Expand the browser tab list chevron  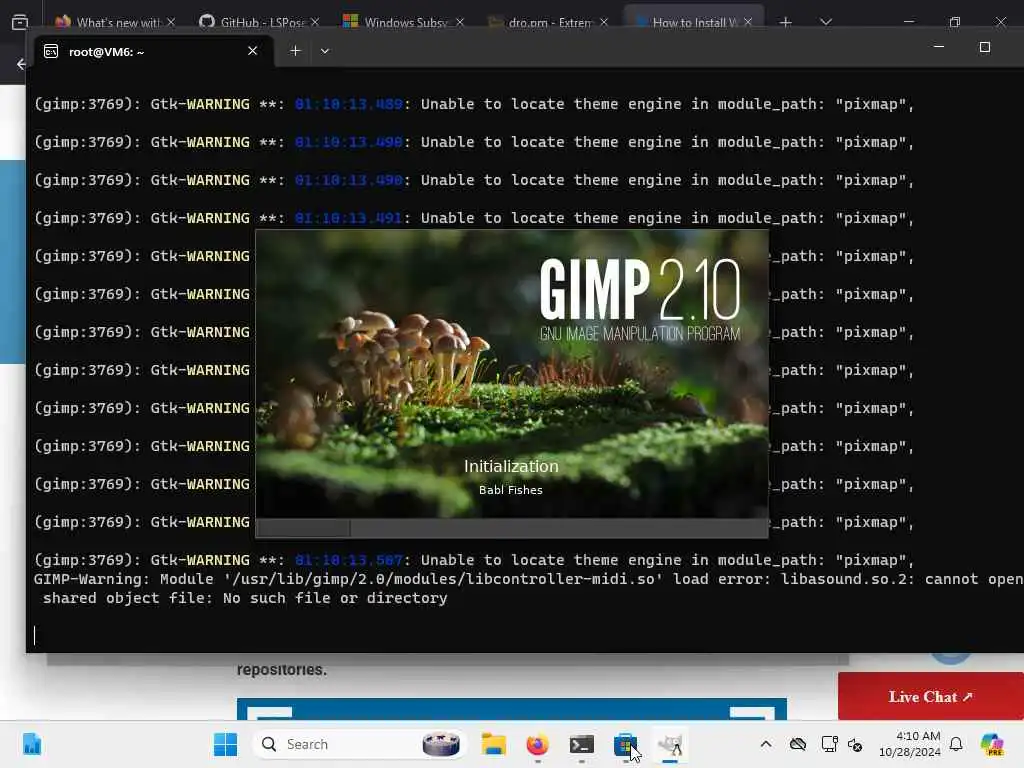point(825,22)
